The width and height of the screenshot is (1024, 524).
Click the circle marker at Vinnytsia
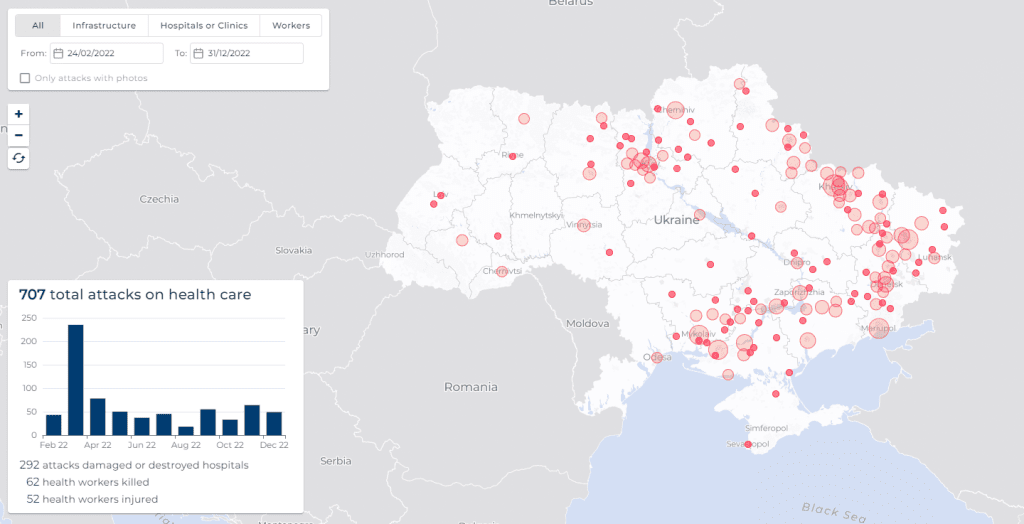(583, 226)
